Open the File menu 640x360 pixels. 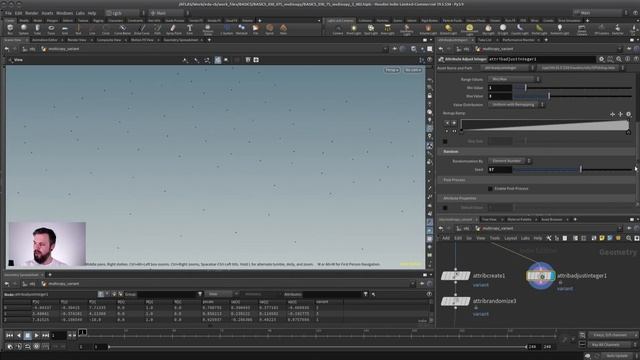(x=8, y=13)
